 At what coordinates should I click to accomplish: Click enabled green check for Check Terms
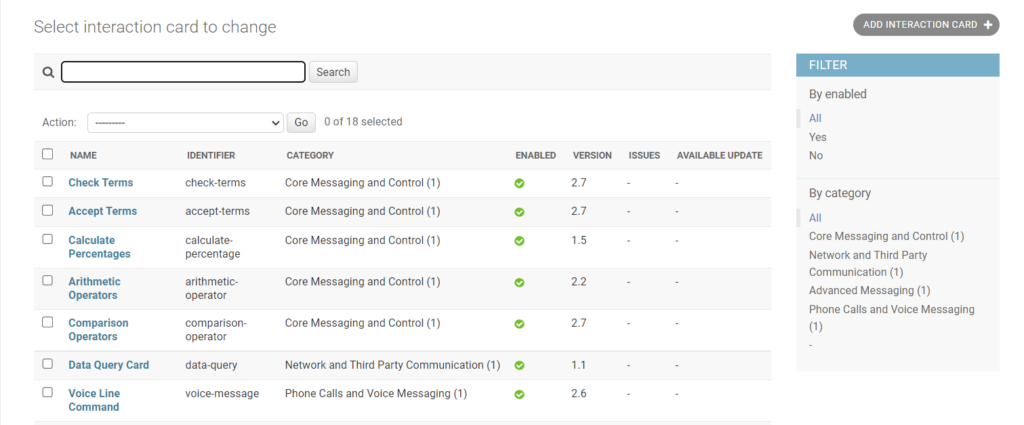(x=519, y=184)
